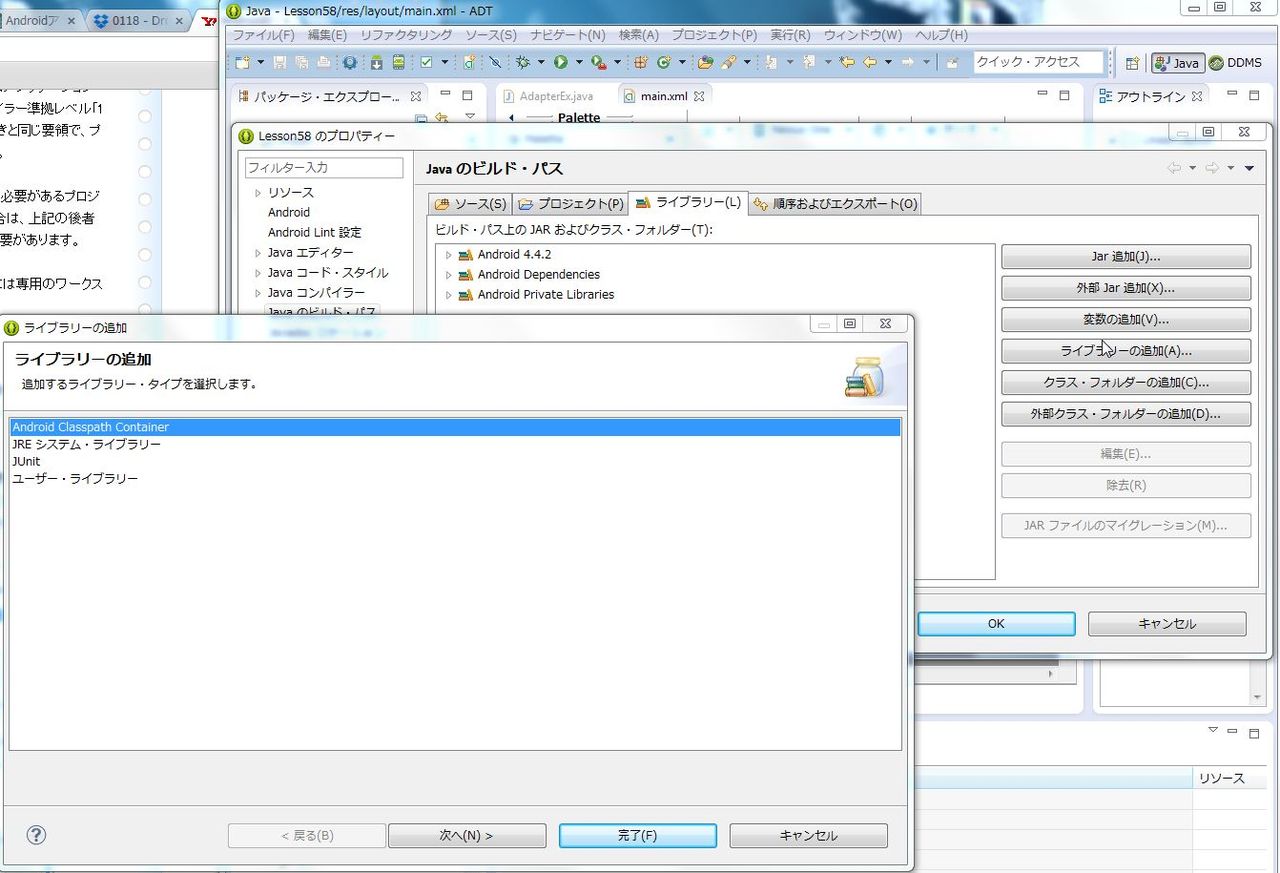1280x873 pixels.
Task: Open the New wizard dropdown arrow
Action: point(260,62)
